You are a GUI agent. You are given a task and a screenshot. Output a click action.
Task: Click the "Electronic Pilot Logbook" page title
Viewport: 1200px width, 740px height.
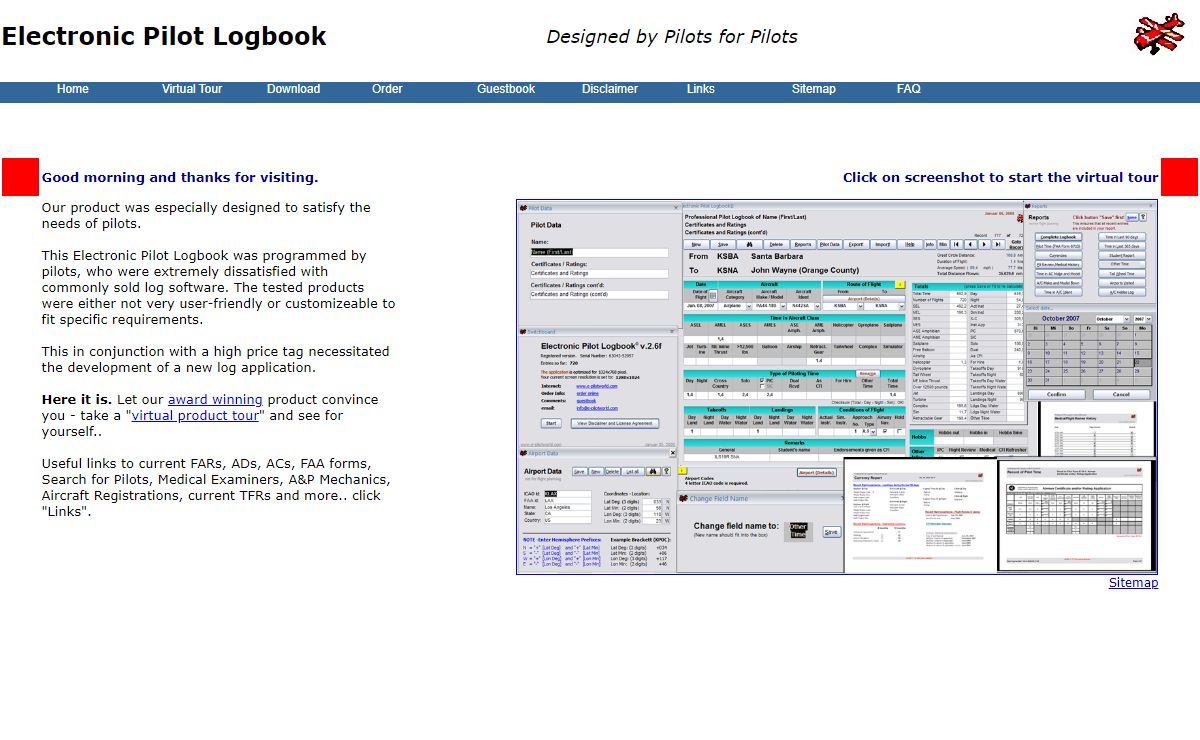pyautogui.click(x=164, y=37)
